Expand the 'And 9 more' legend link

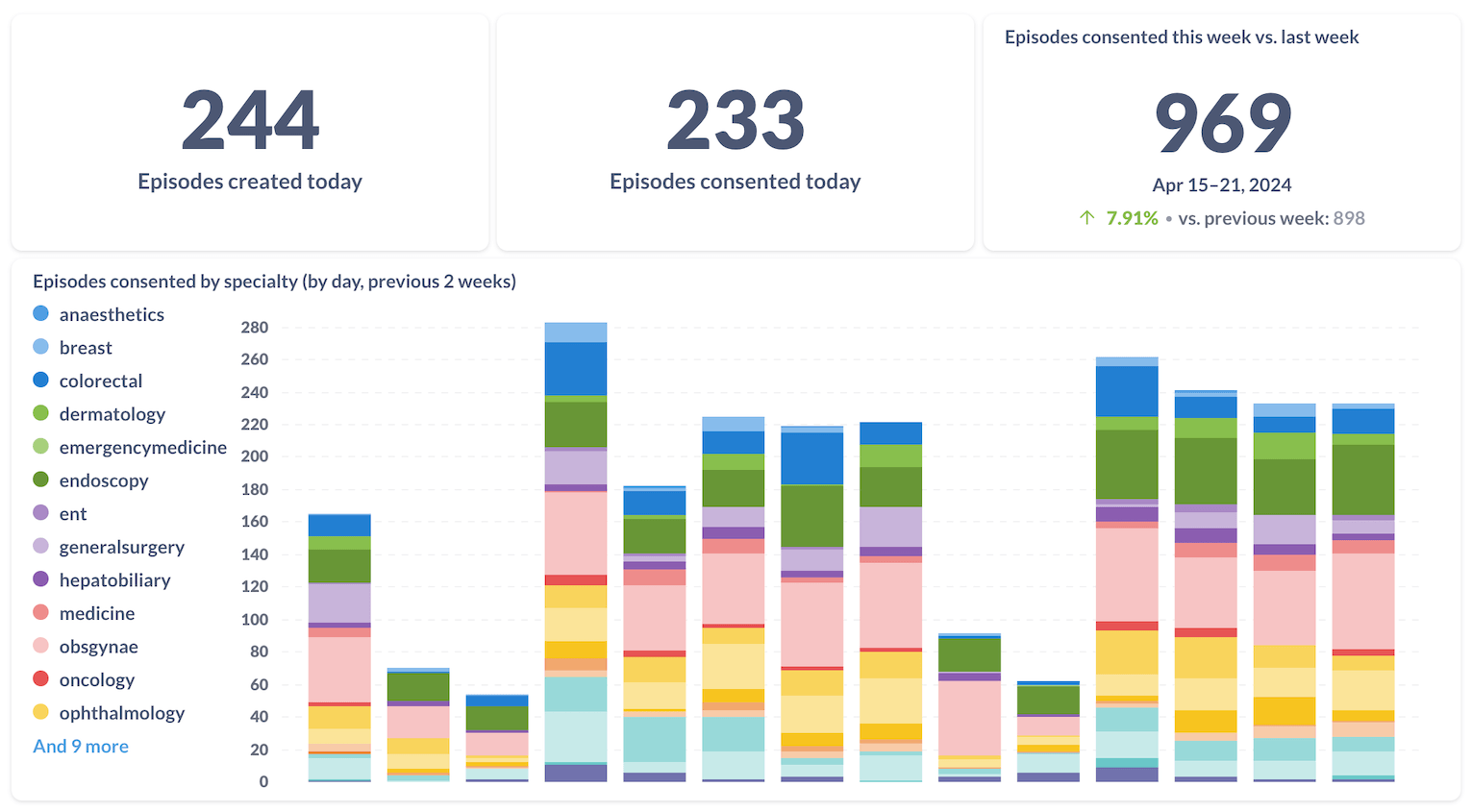click(x=81, y=746)
